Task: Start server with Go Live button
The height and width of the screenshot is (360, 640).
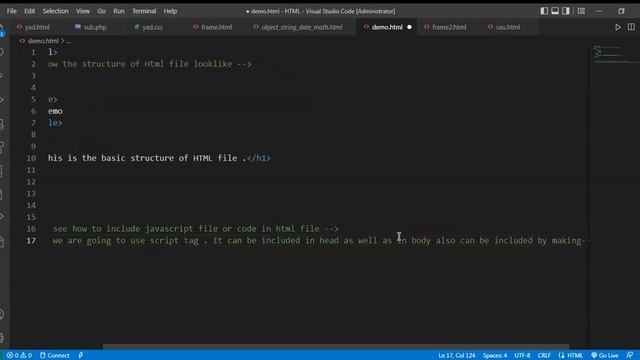Action: [x=604, y=356]
